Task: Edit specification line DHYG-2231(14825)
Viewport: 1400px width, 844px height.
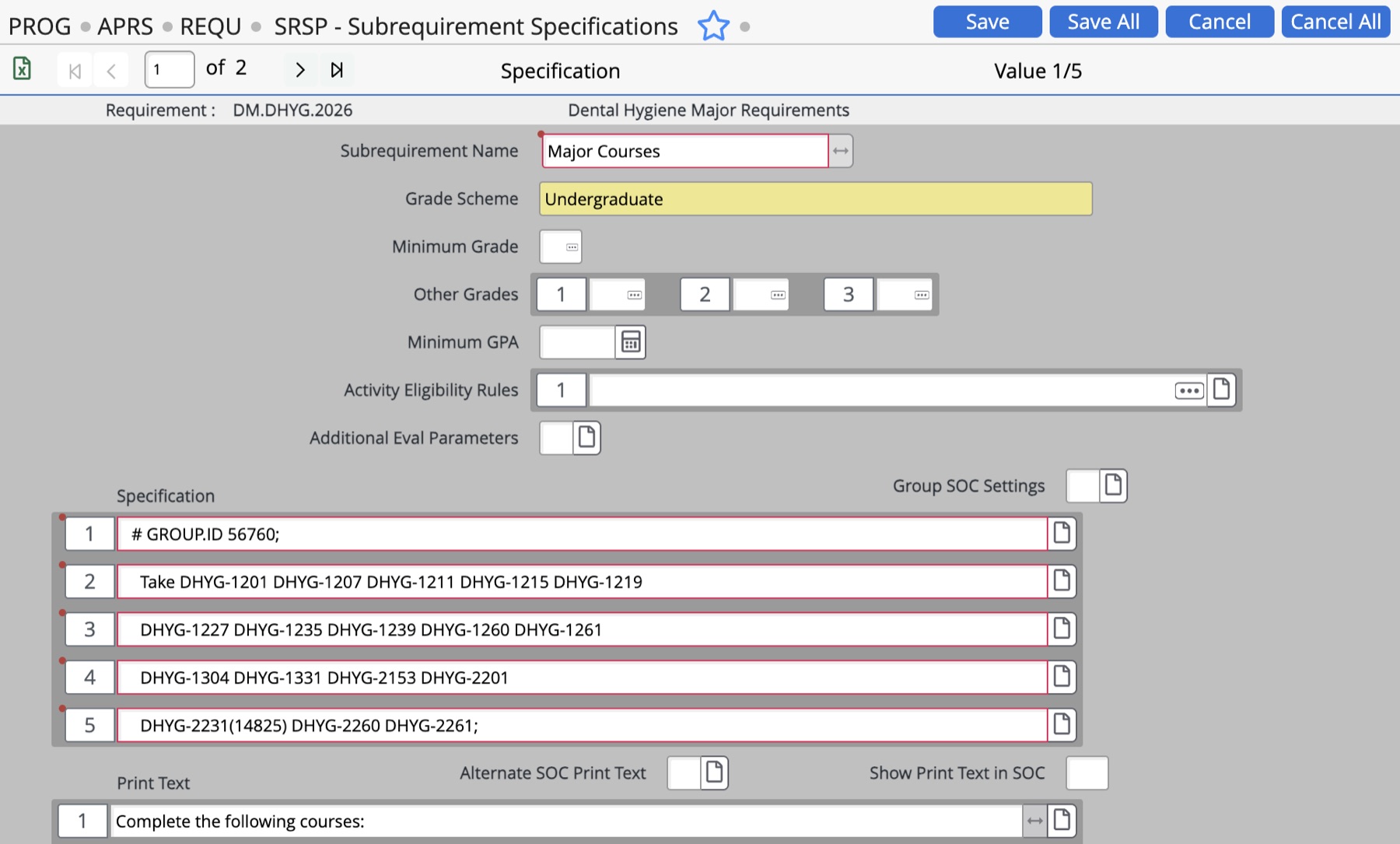Action: point(582,725)
